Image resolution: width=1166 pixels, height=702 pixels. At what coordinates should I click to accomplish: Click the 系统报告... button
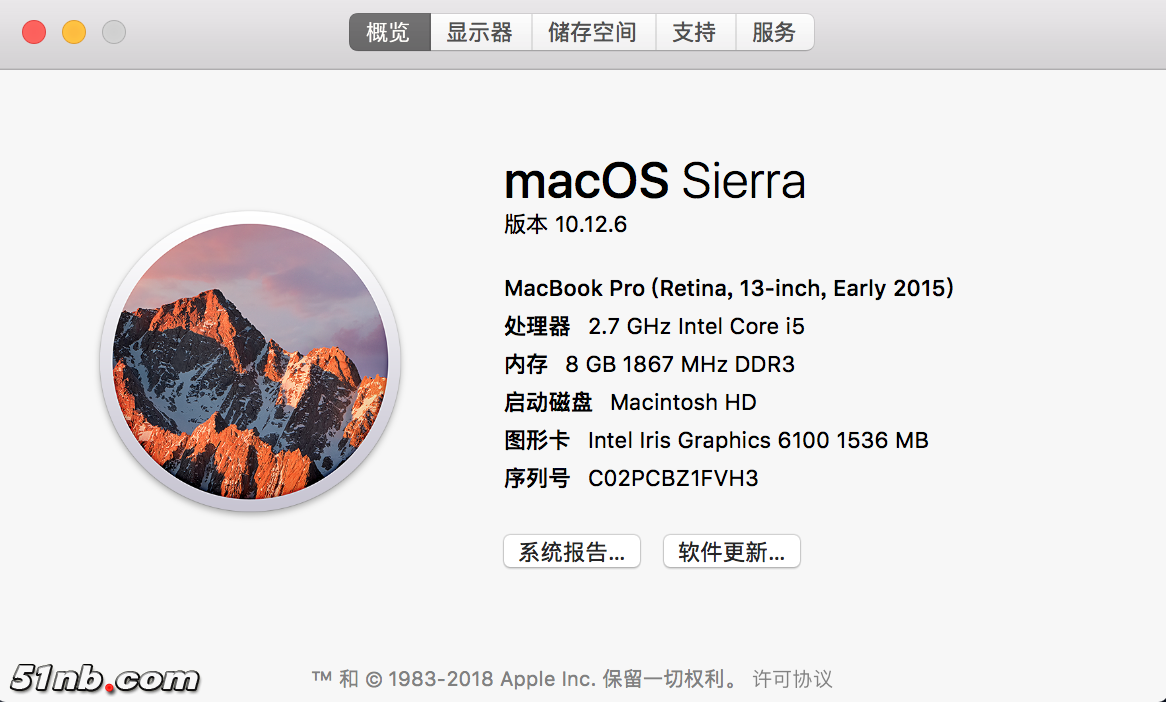point(571,551)
